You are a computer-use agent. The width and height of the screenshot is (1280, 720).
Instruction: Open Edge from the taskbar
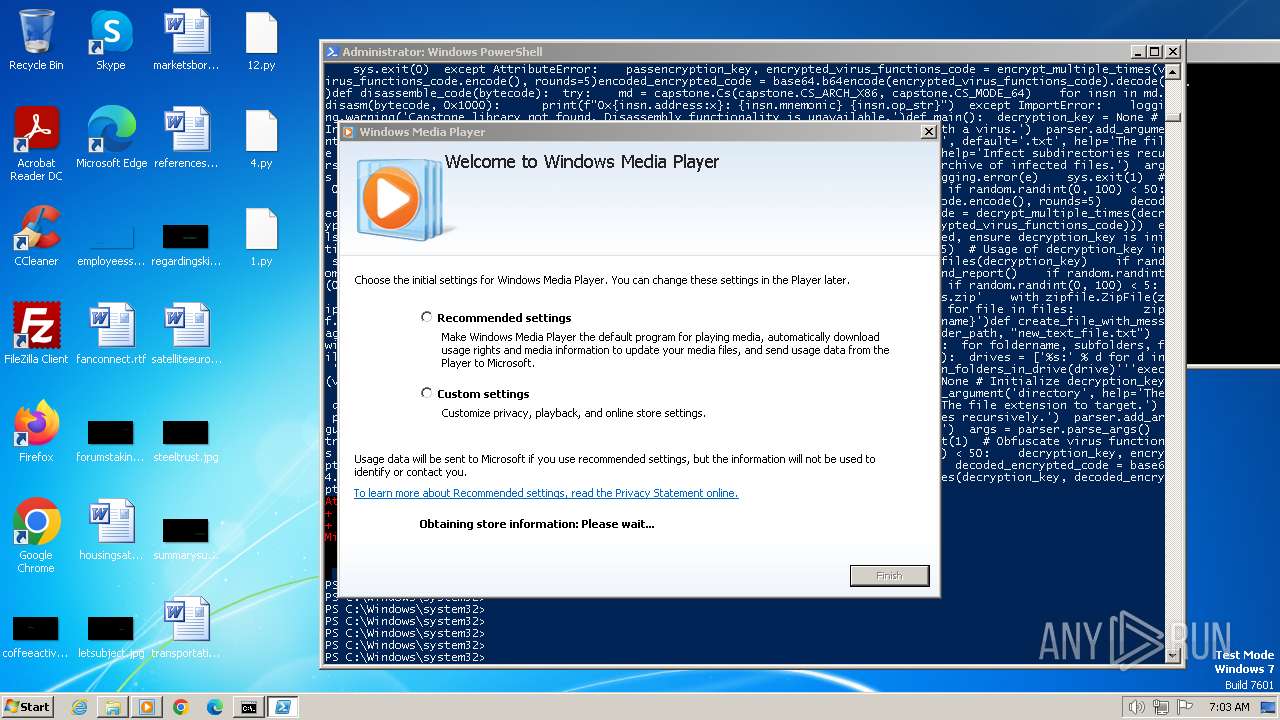tap(215, 707)
